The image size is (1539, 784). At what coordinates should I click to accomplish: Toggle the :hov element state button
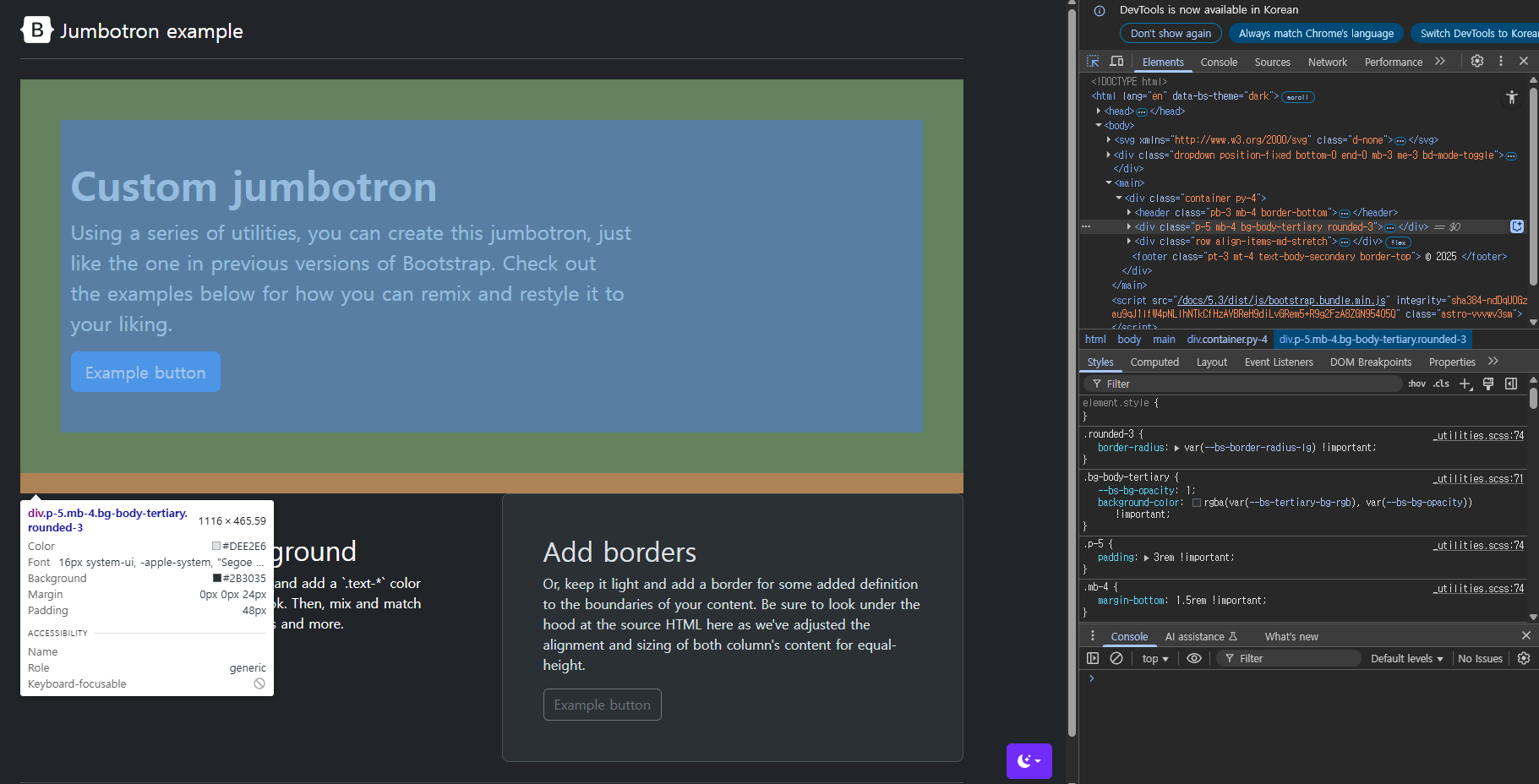[x=1417, y=384]
